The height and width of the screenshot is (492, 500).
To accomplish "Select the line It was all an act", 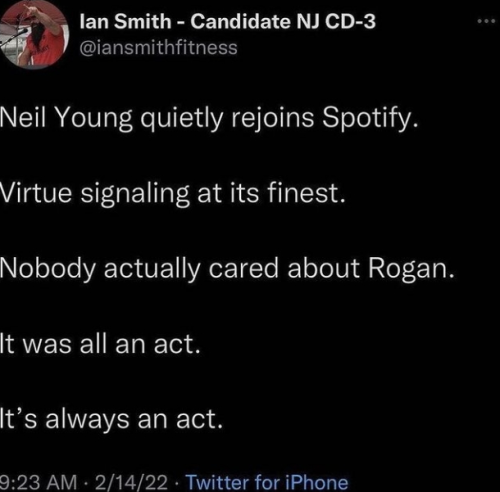I will [100, 344].
